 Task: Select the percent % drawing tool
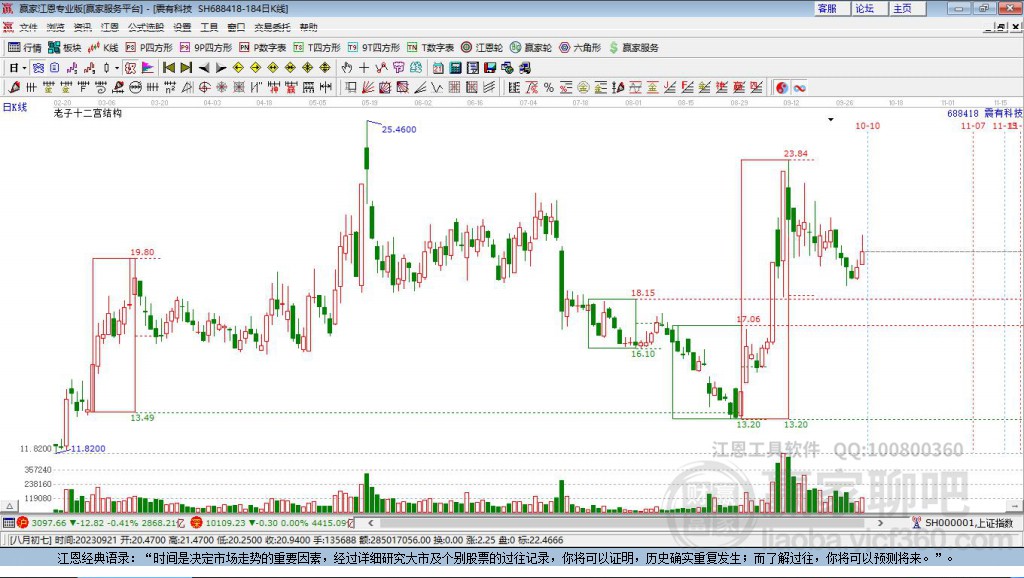pyautogui.click(x=549, y=87)
